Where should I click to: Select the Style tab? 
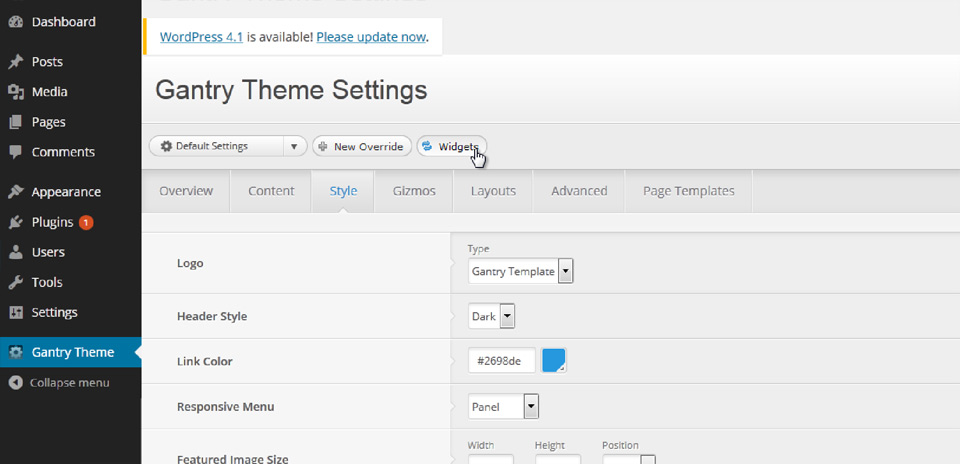click(x=343, y=191)
